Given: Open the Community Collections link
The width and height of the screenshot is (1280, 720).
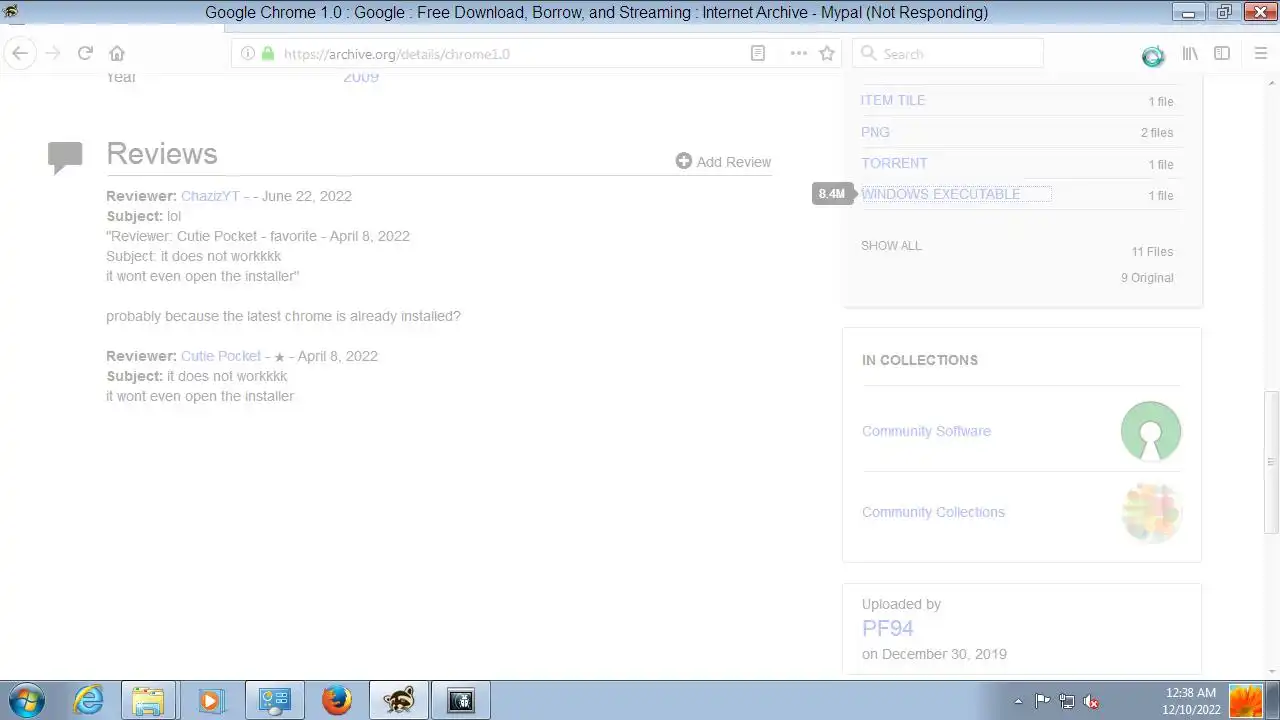Looking at the screenshot, I should click(x=933, y=512).
